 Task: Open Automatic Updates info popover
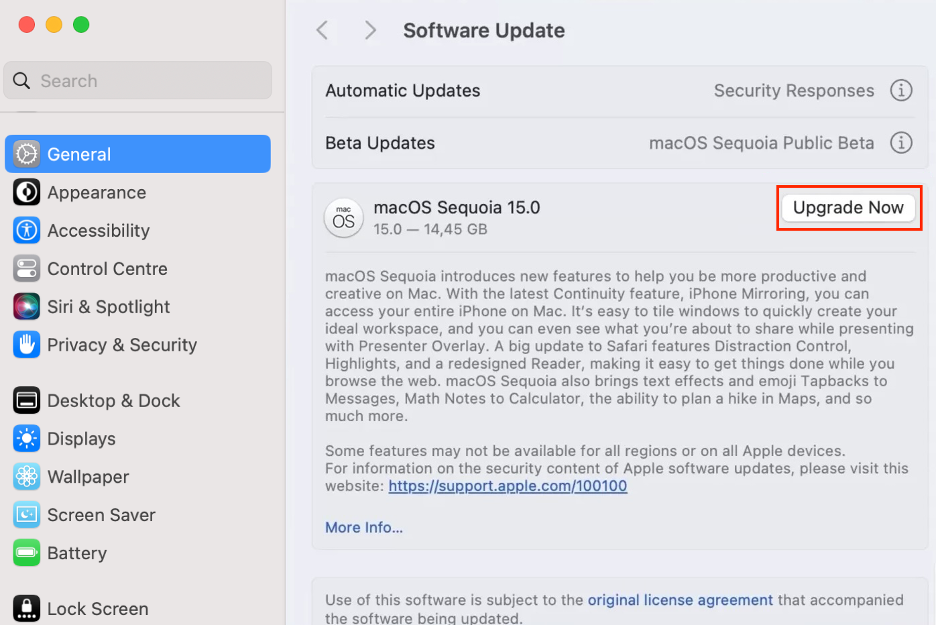click(901, 90)
